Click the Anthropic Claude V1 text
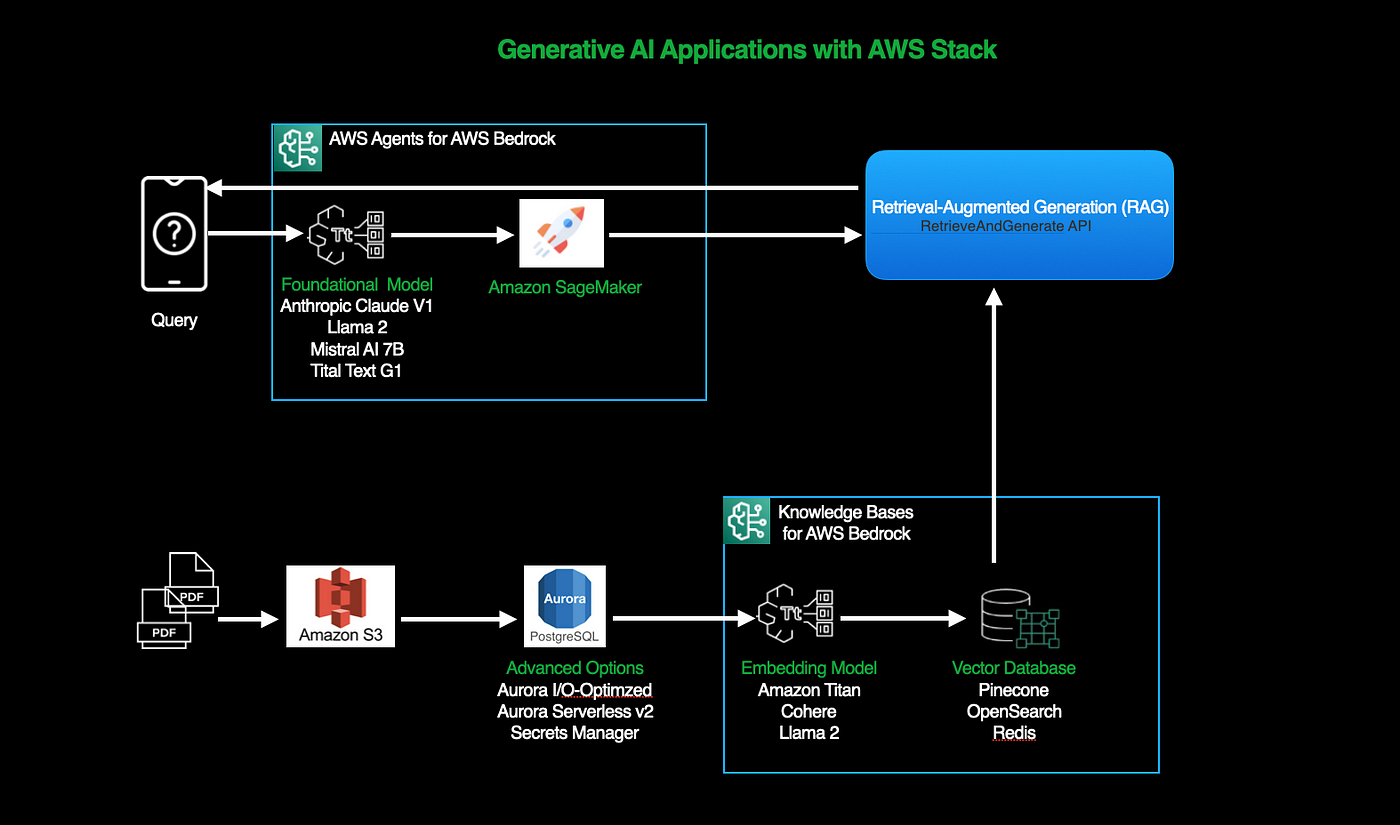The image size is (1400, 825). click(x=357, y=306)
